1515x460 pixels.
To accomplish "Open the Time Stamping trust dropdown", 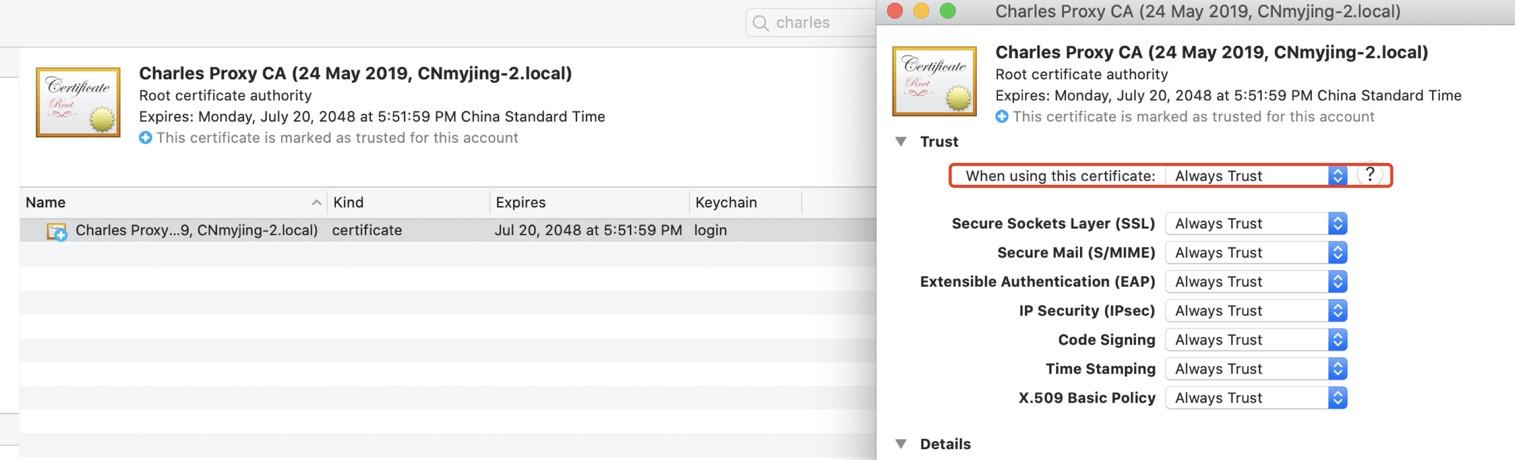I will (x=1257, y=369).
